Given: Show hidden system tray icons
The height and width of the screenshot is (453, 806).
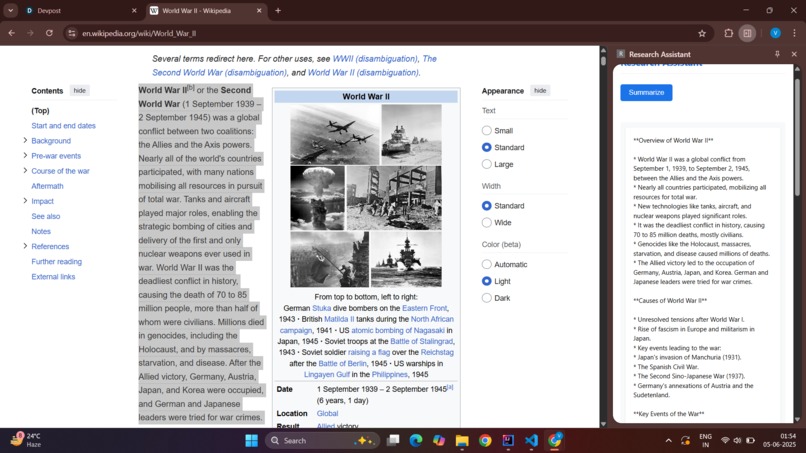Looking at the screenshot, I should point(668,441).
